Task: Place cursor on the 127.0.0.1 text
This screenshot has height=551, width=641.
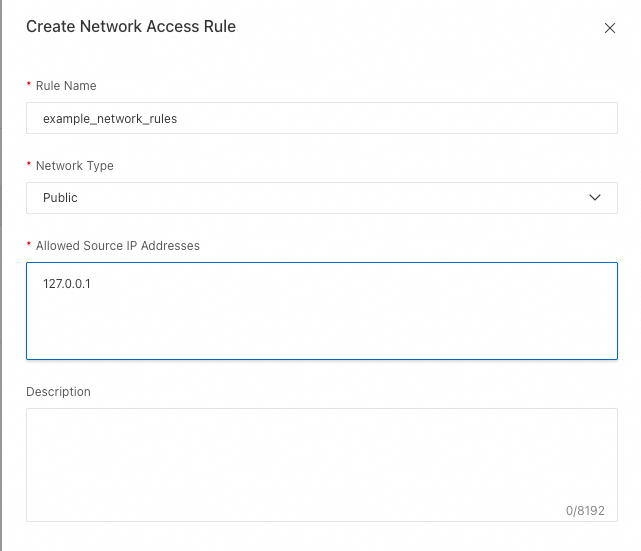Action: tap(68, 284)
